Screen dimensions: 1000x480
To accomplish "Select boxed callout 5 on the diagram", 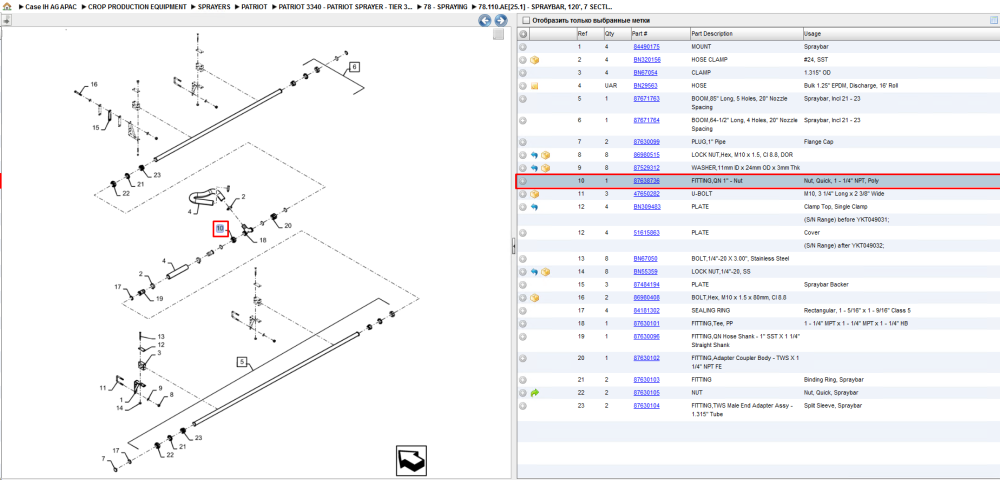I will coord(242,362).
